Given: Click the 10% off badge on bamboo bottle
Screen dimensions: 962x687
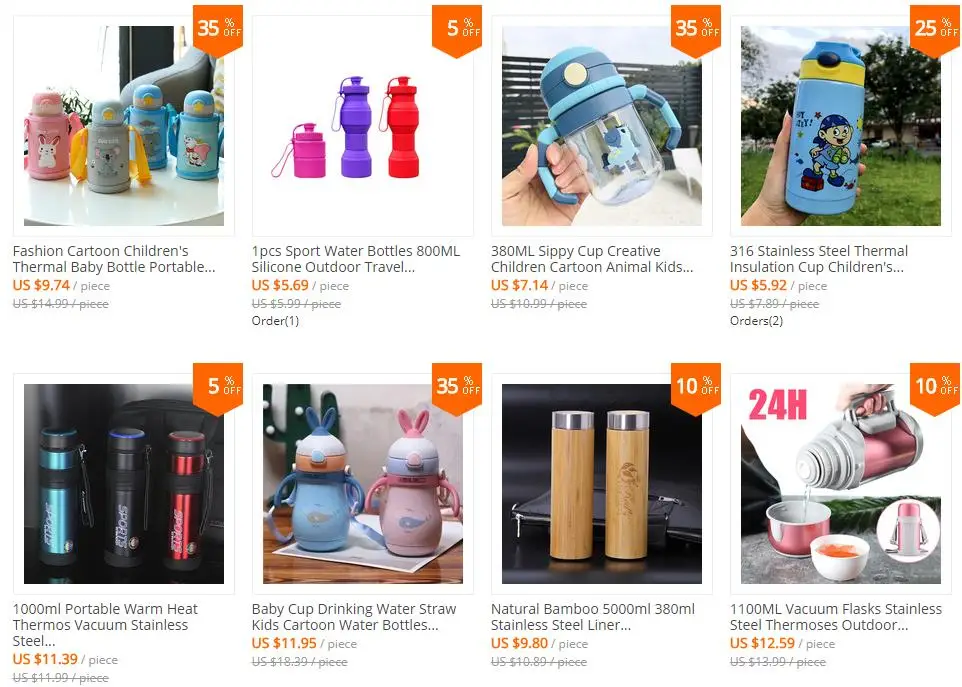Looking at the screenshot, I should pos(696,388).
